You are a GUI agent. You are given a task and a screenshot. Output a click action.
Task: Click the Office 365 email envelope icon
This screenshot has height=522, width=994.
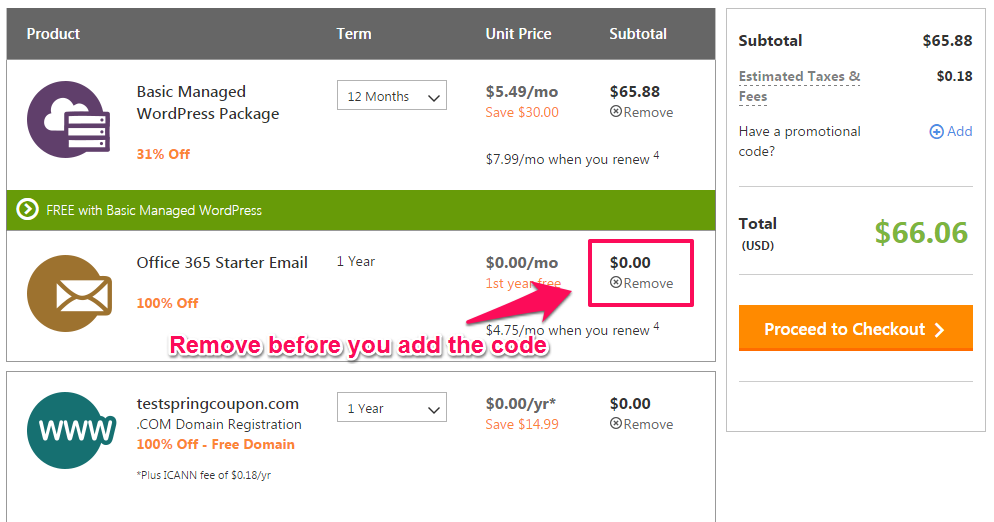69,294
